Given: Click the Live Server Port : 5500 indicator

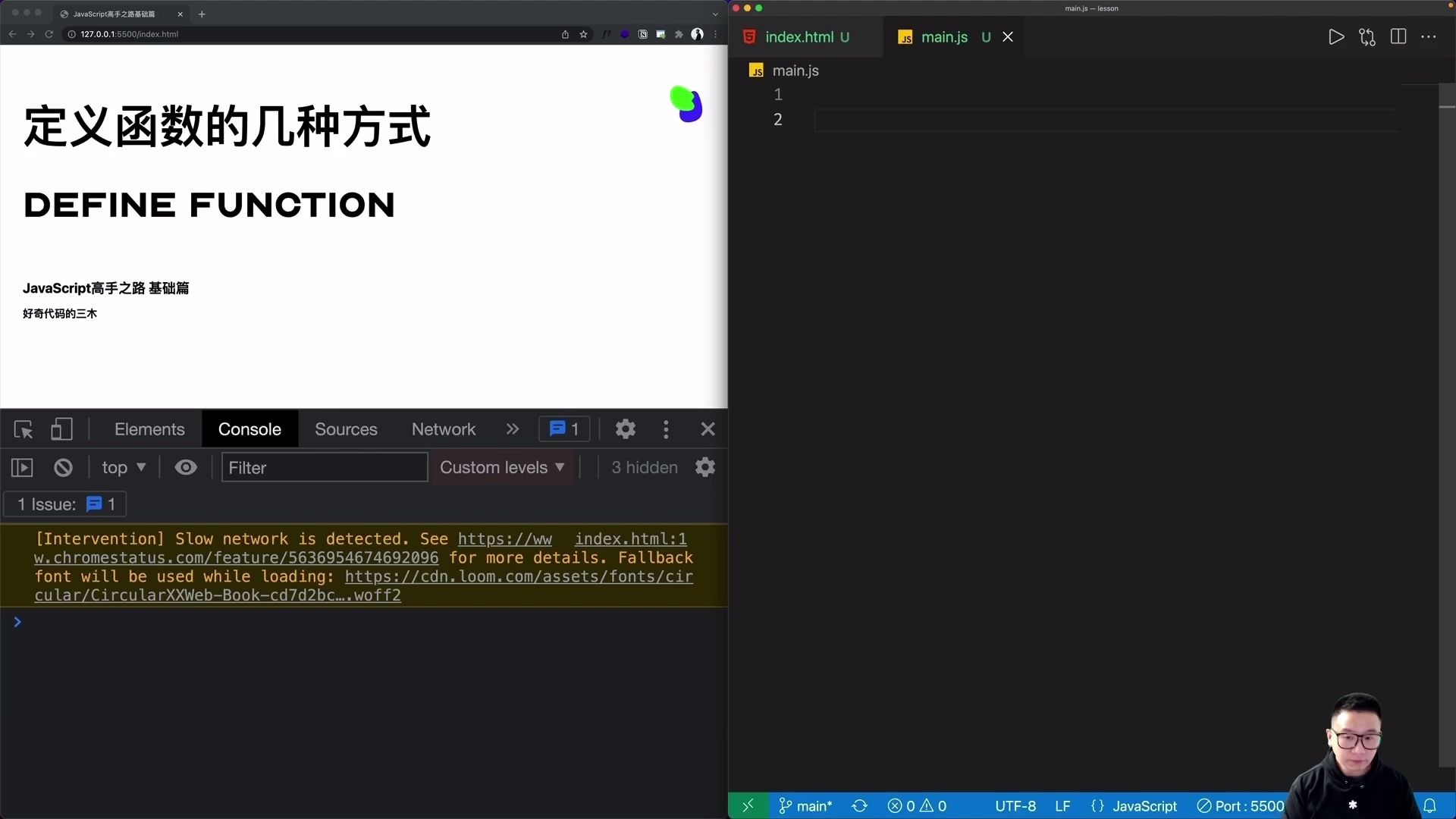Looking at the screenshot, I should 1239,806.
